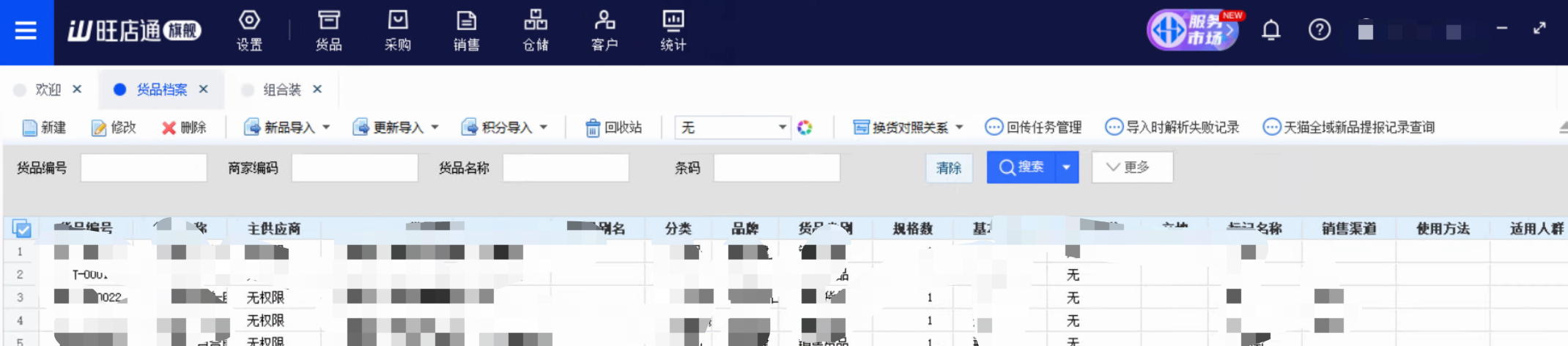This screenshot has height=346, width=1568.
Task: Open help via question mark icon
Action: click(x=1319, y=31)
